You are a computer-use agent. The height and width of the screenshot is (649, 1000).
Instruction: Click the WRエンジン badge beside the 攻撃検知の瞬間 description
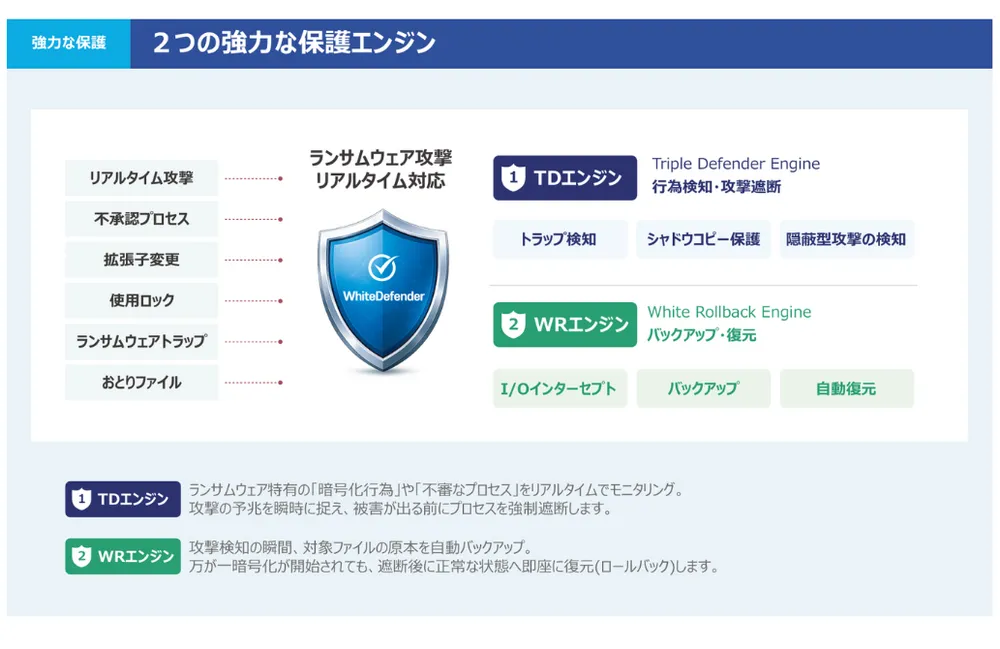(123, 556)
